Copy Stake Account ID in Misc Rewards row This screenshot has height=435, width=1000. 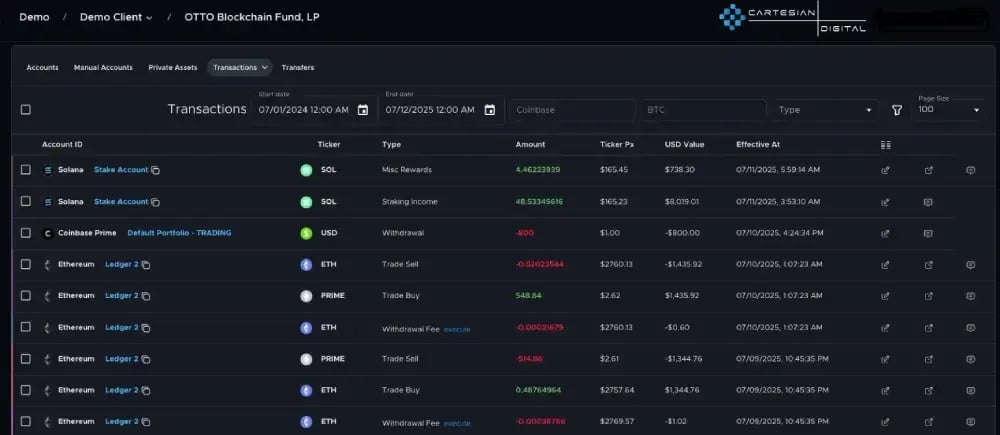click(156, 170)
